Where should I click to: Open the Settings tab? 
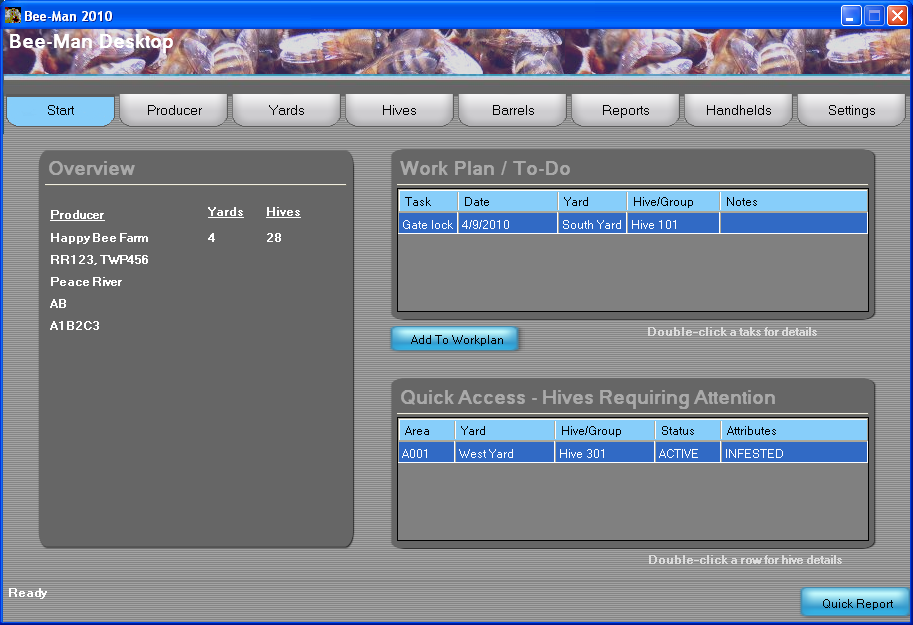pos(852,110)
